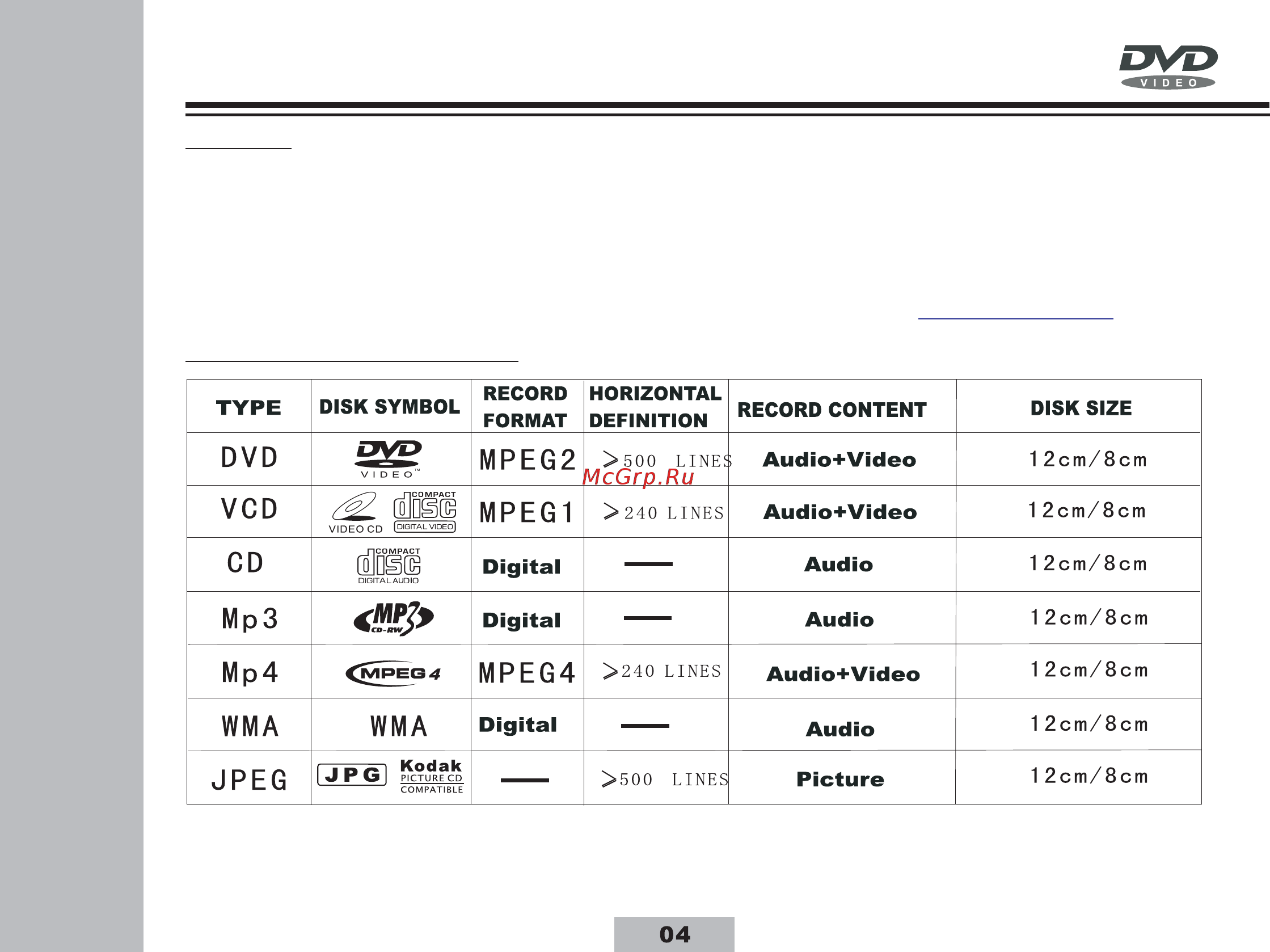Click the WMA text in the DISK SYMBOL column

[x=399, y=726]
